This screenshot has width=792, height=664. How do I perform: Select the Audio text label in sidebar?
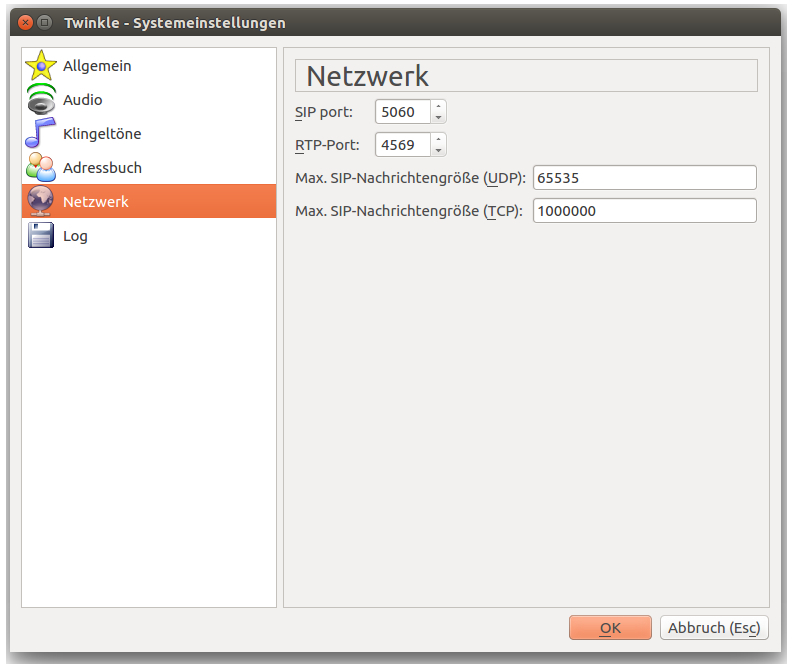(x=82, y=100)
